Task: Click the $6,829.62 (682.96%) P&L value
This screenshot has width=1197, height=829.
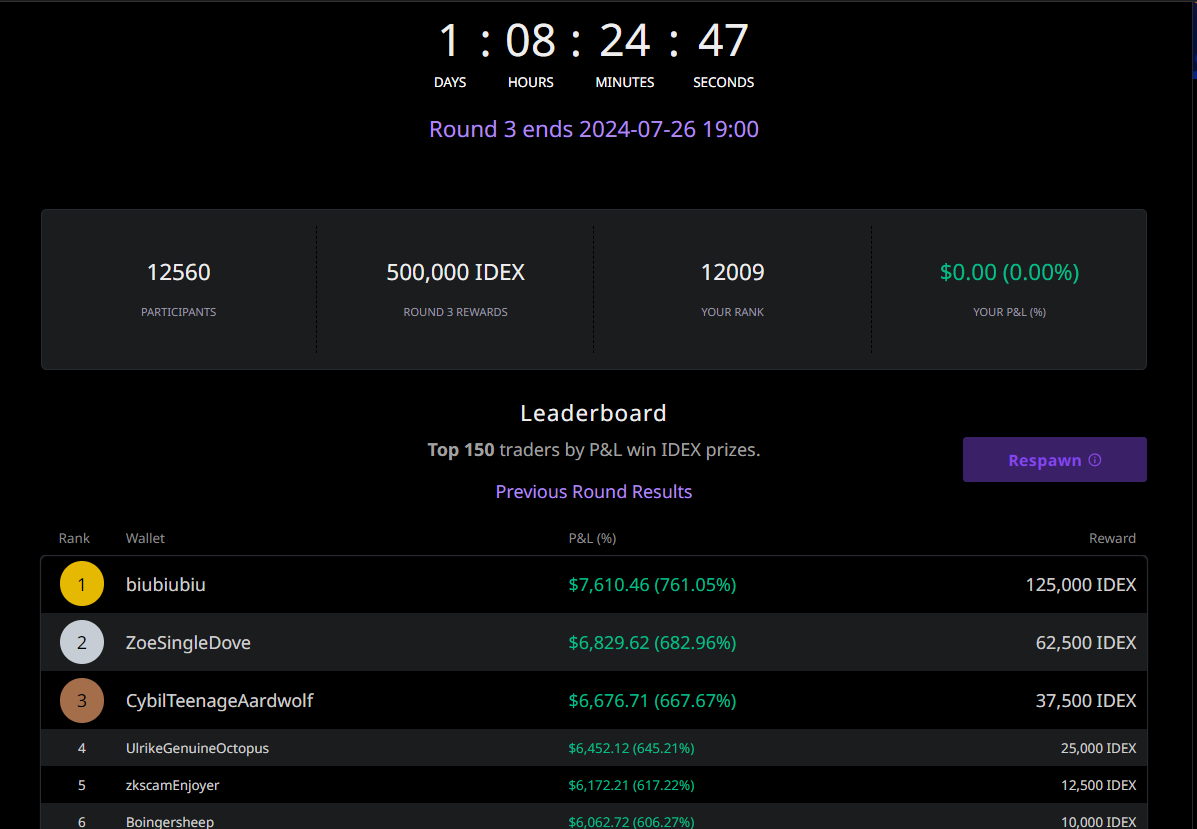Action: point(652,643)
